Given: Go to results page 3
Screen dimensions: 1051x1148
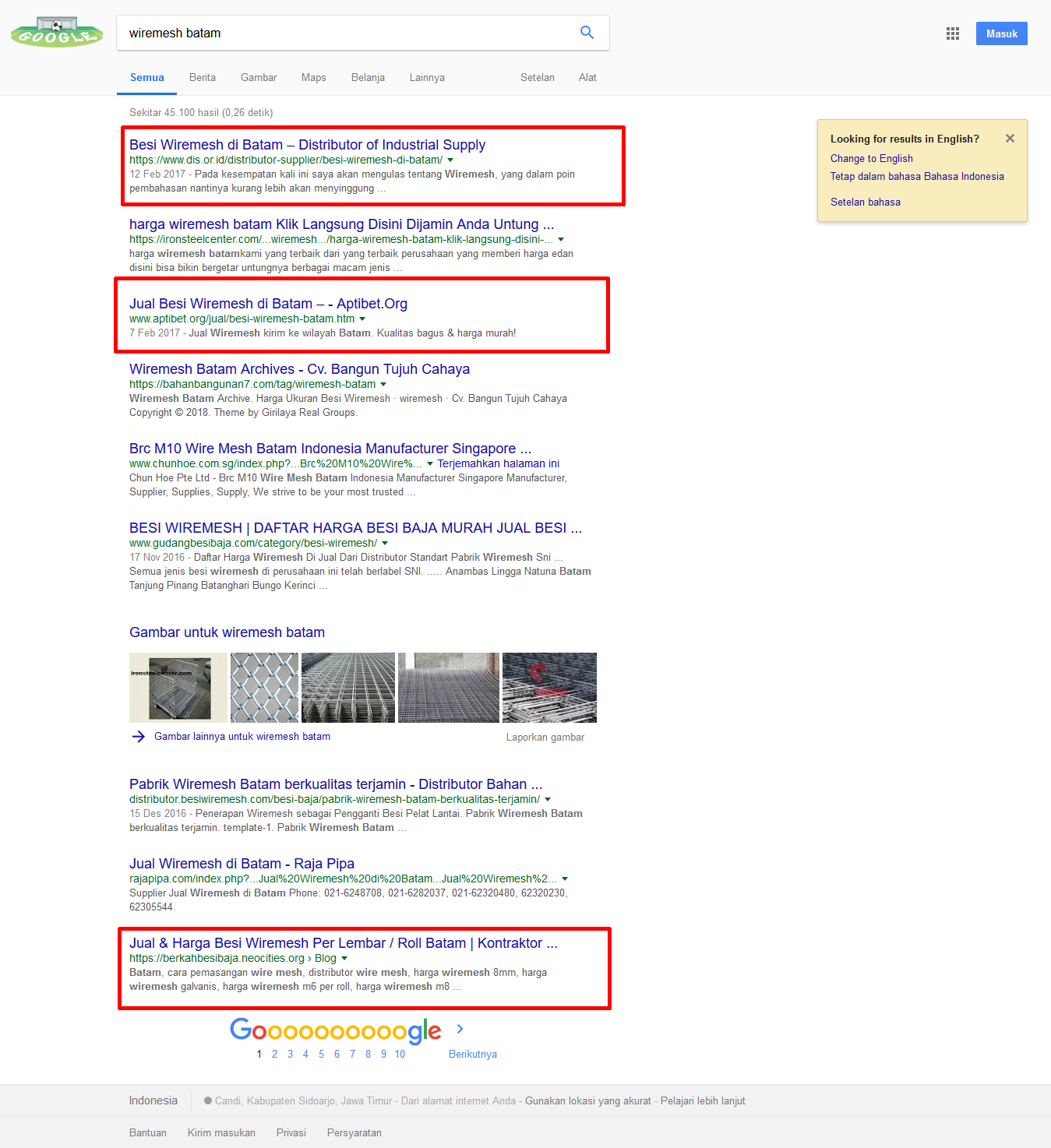Looking at the screenshot, I should [x=290, y=1054].
